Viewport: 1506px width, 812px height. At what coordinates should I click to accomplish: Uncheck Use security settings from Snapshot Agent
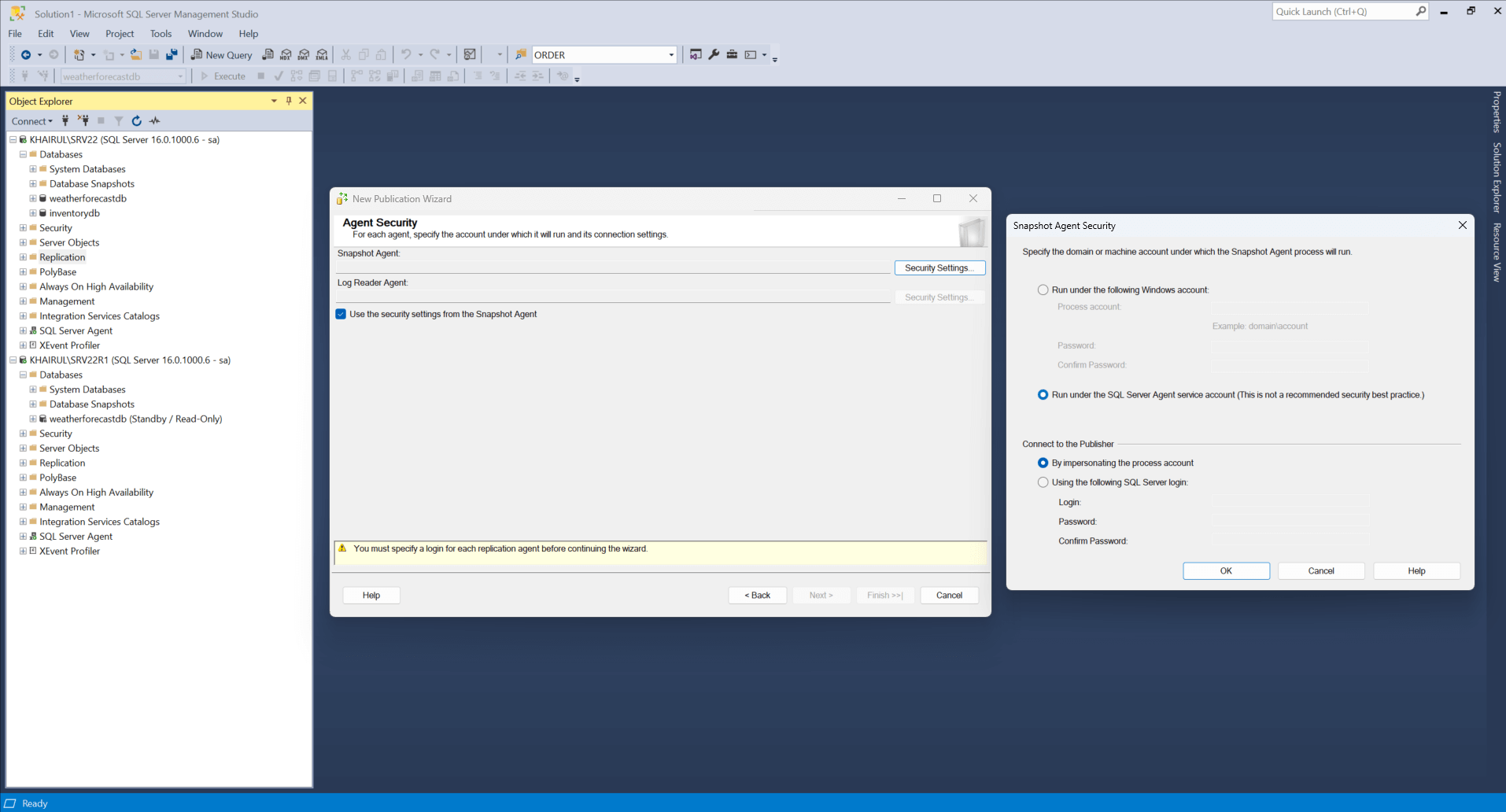coord(341,314)
